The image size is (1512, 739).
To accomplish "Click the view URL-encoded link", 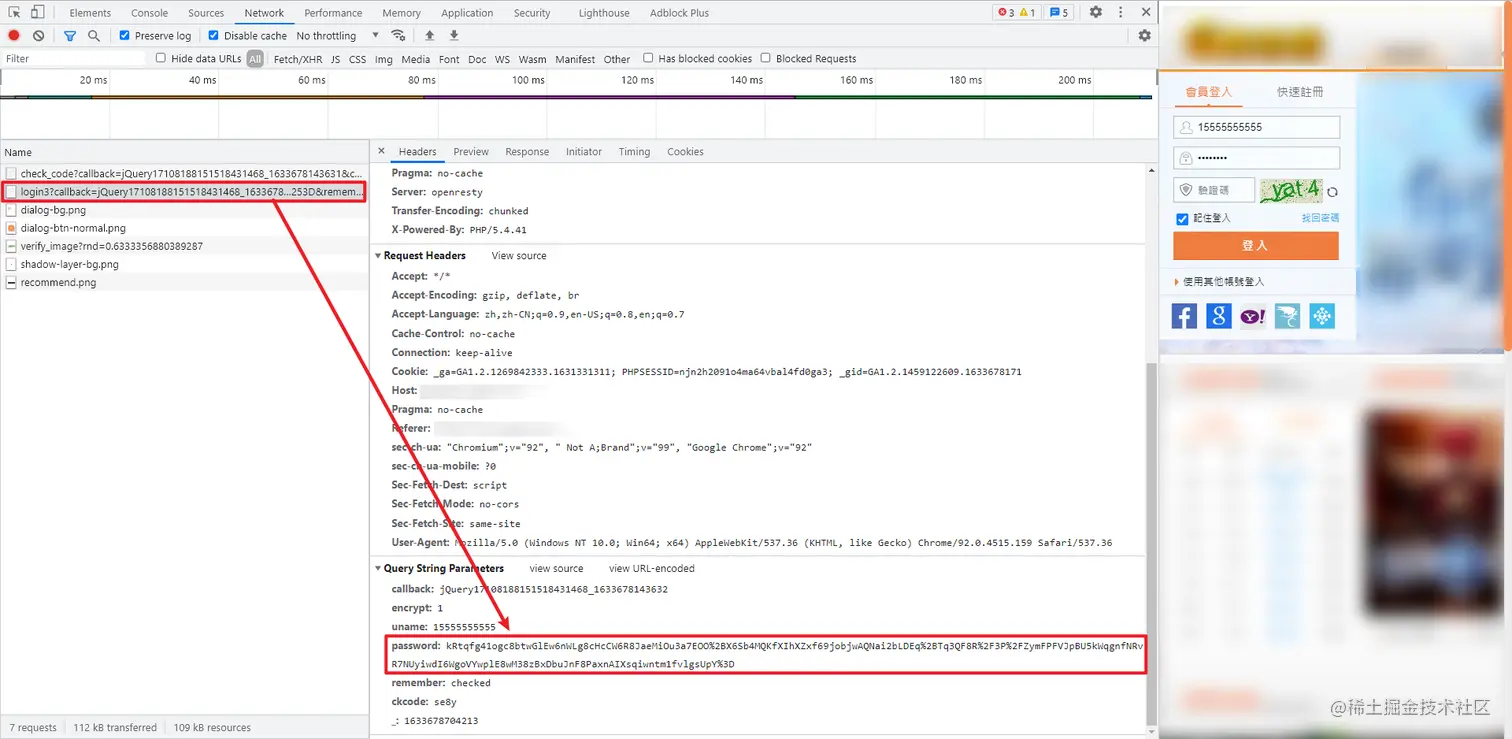I will pyautogui.click(x=651, y=568).
